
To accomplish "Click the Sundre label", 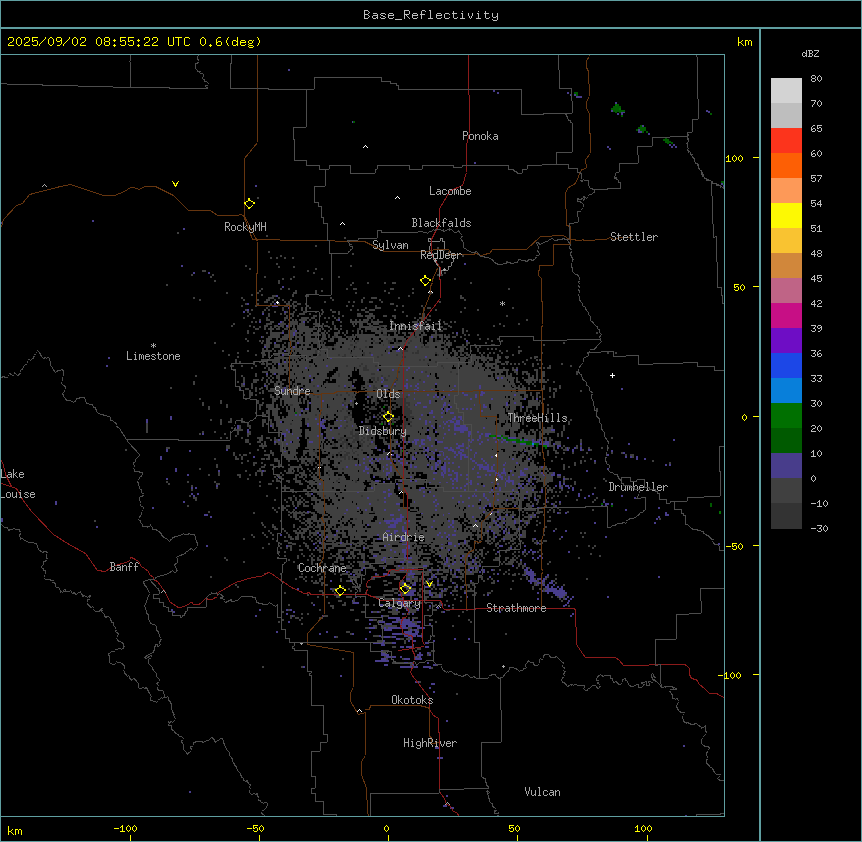I will 292,391.
